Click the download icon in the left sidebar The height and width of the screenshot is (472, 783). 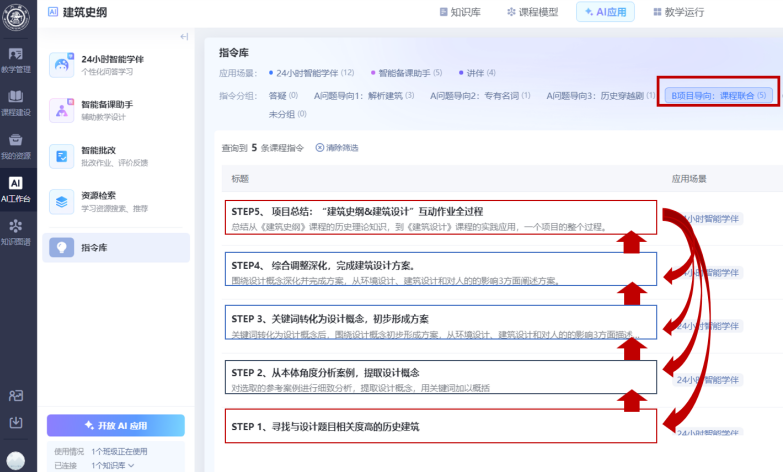coord(15,422)
